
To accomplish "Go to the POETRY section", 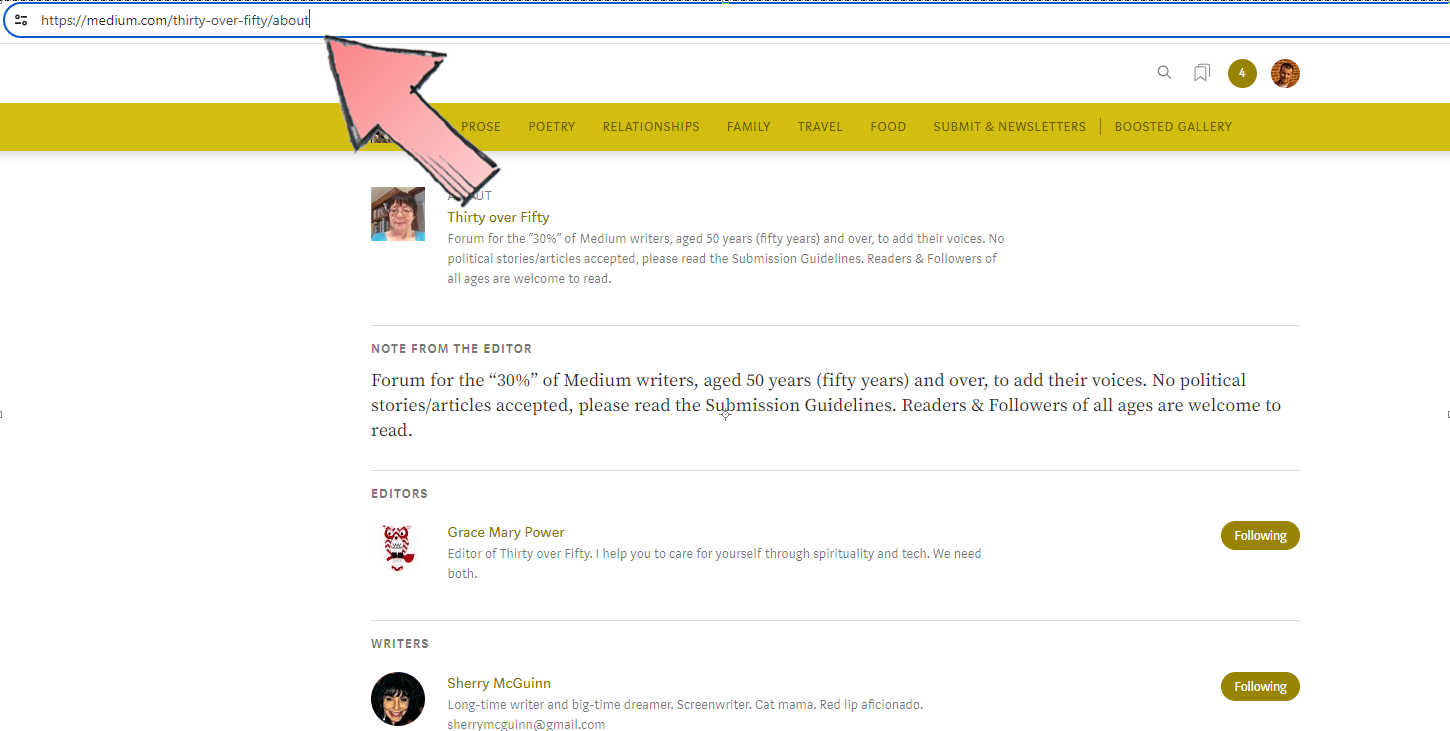I will 552,127.
